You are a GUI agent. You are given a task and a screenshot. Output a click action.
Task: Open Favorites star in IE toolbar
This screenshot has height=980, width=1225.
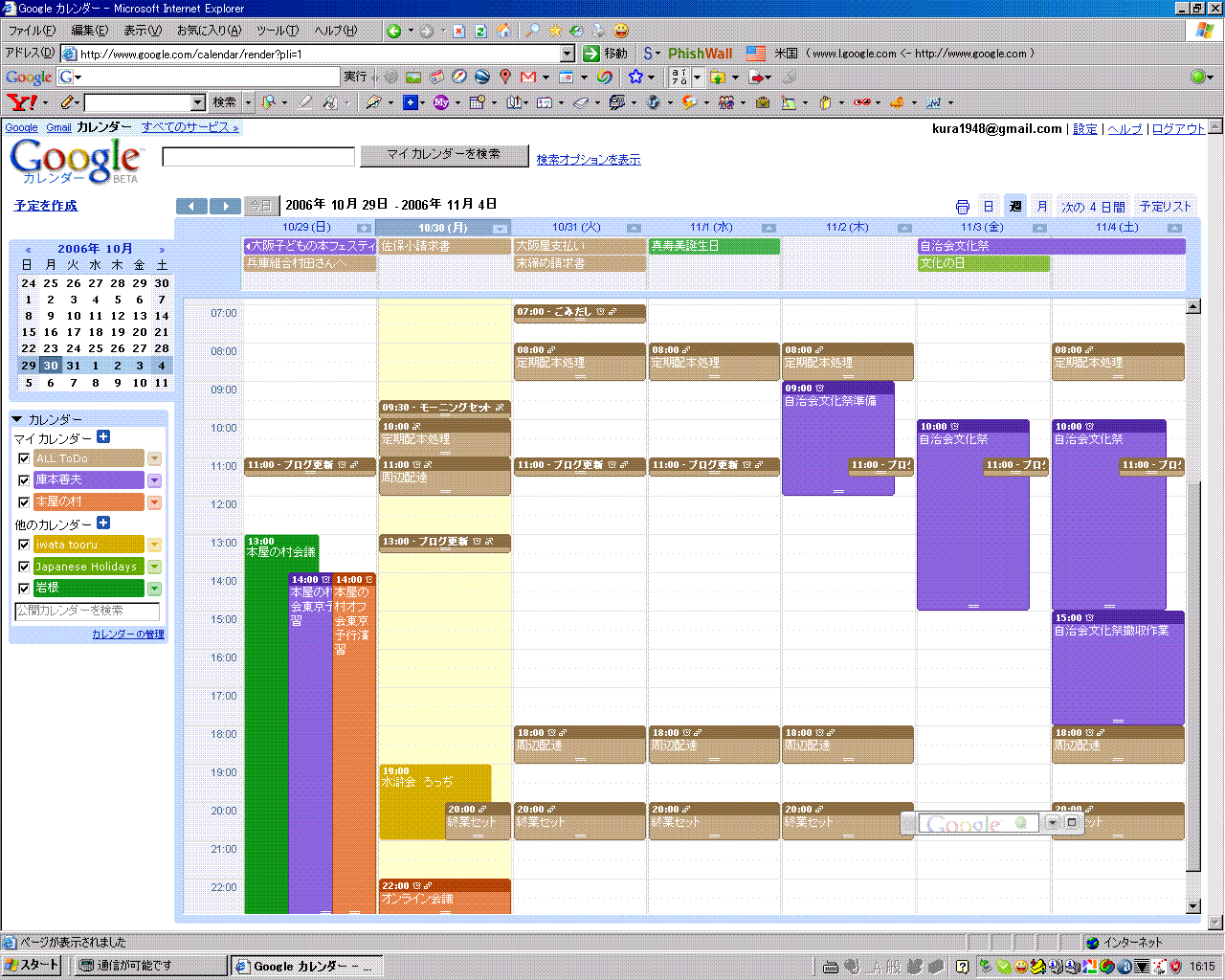[x=555, y=31]
